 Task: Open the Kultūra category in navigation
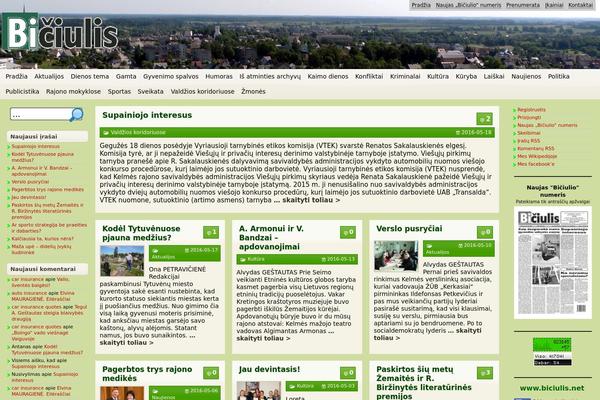click(x=438, y=77)
